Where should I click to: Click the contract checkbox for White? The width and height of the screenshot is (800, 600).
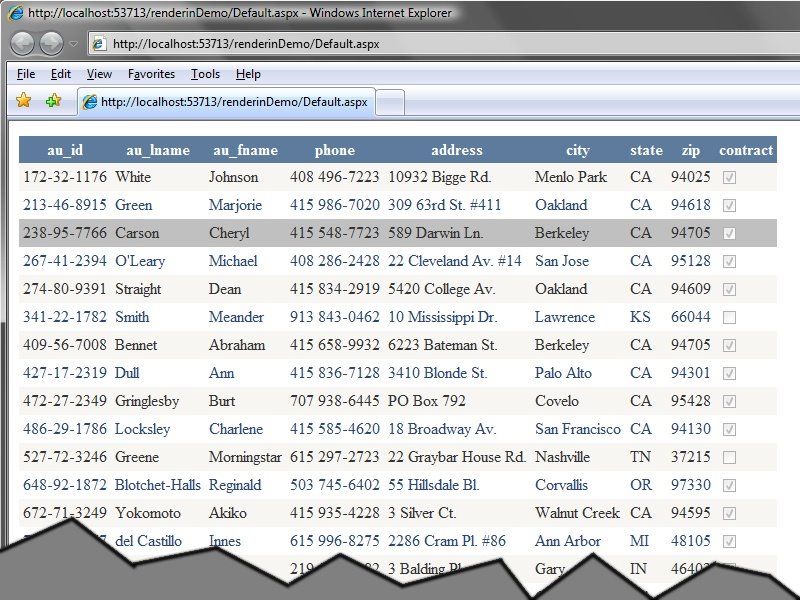pyautogui.click(x=730, y=178)
